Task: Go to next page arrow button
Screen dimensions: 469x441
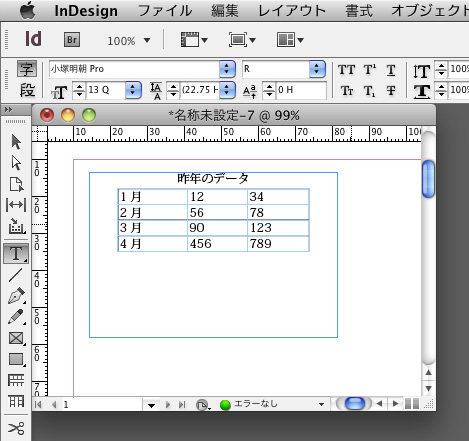Action: (168, 405)
